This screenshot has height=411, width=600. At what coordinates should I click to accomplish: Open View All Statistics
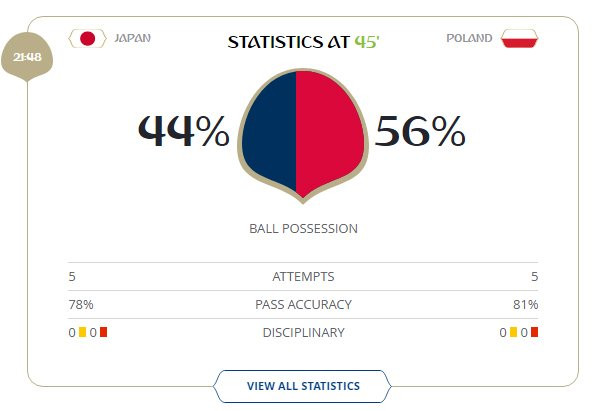[x=303, y=385]
